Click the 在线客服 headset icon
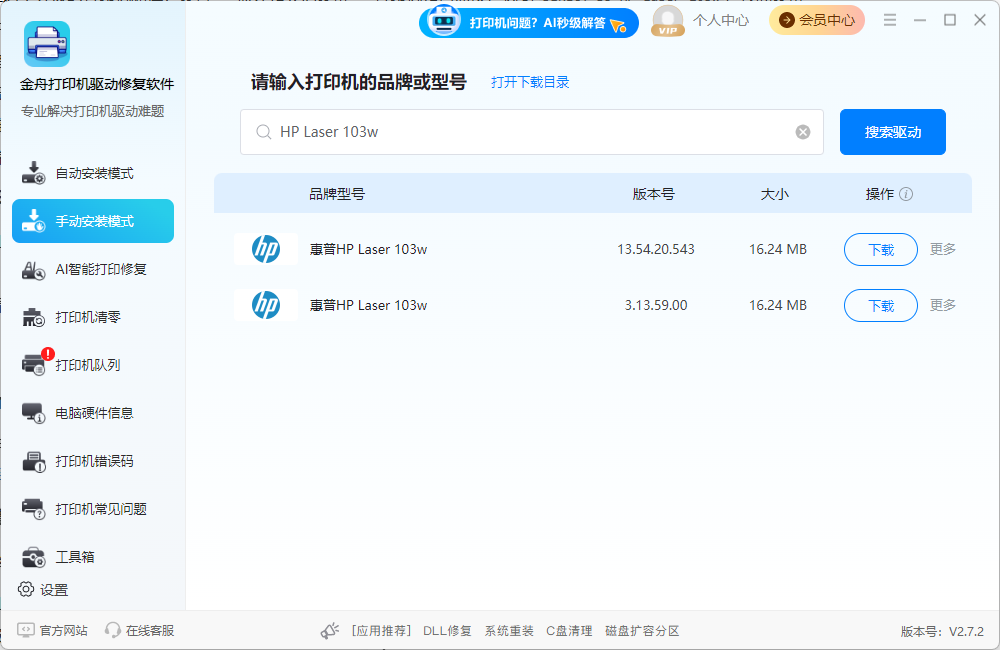The width and height of the screenshot is (1000, 650). tap(113, 630)
